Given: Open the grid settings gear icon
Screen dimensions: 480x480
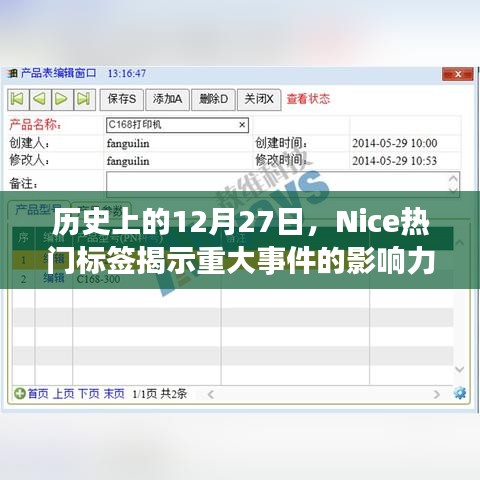Looking at the screenshot, I should (460, 393).
